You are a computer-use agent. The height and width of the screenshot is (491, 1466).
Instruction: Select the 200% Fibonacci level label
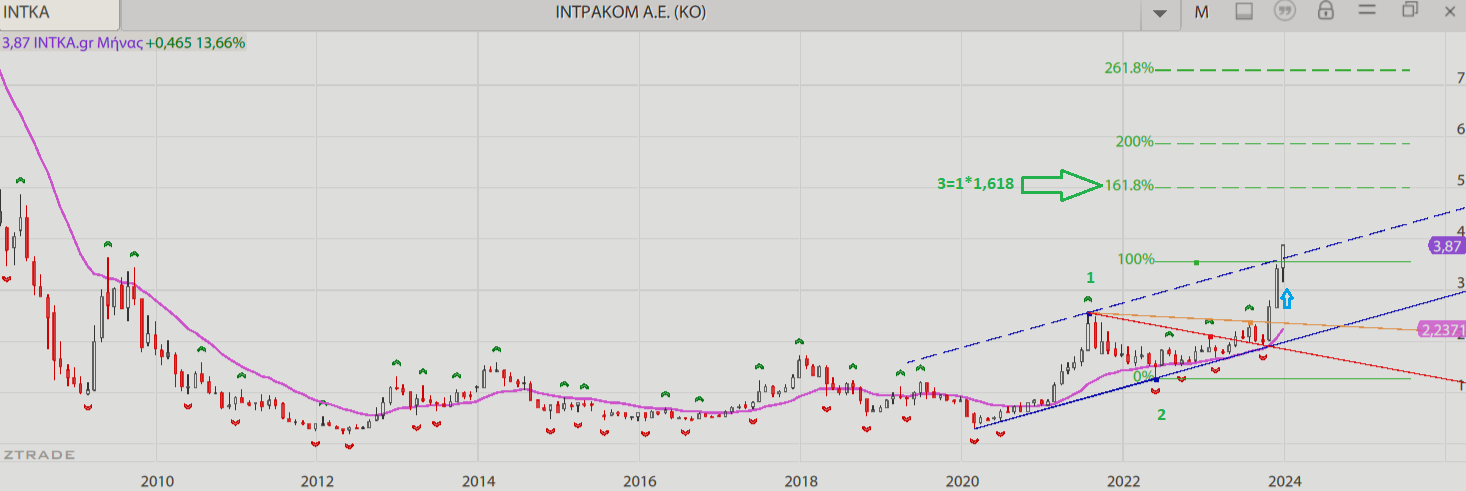tap(1134, 142)
